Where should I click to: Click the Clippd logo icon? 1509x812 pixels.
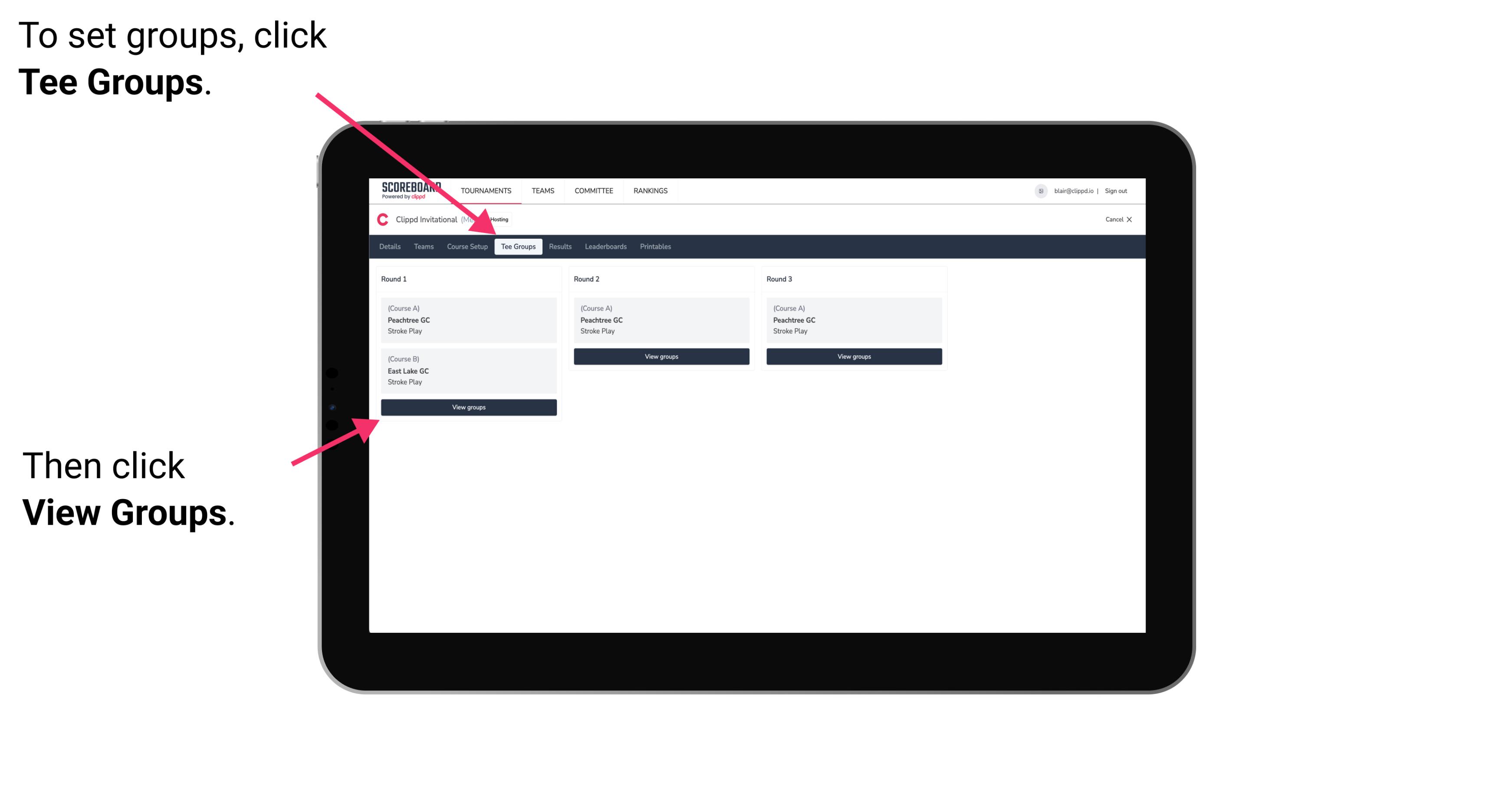point(383,219)
